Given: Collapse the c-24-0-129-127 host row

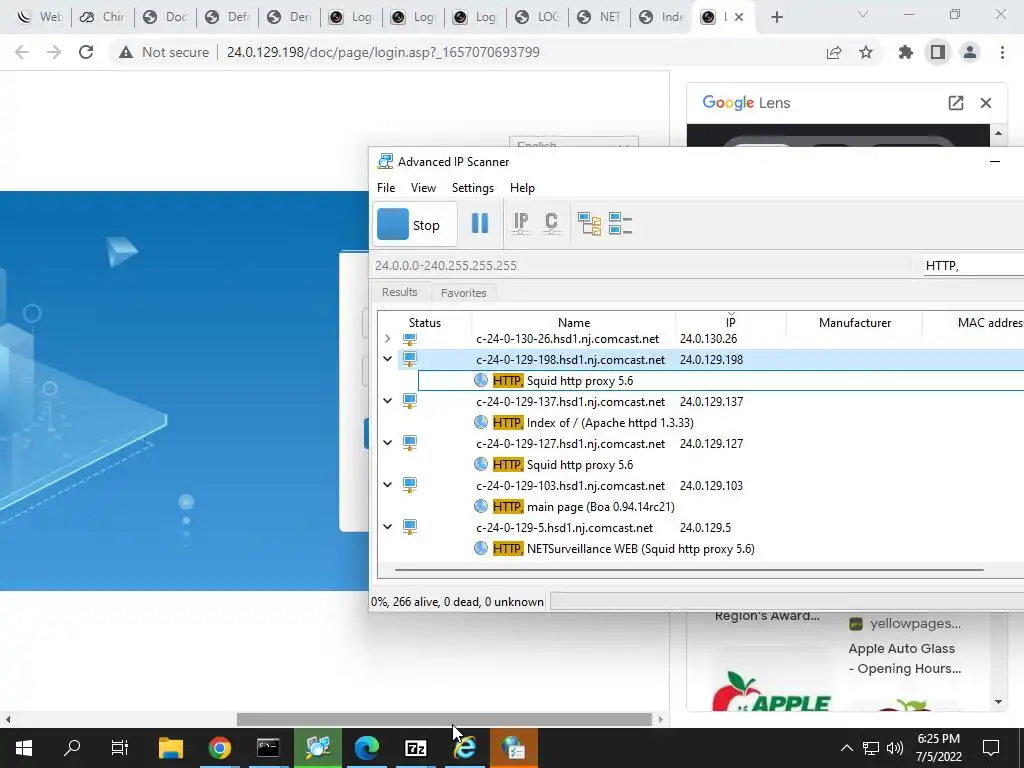Looking at the screenshot, I should [387, 443].
